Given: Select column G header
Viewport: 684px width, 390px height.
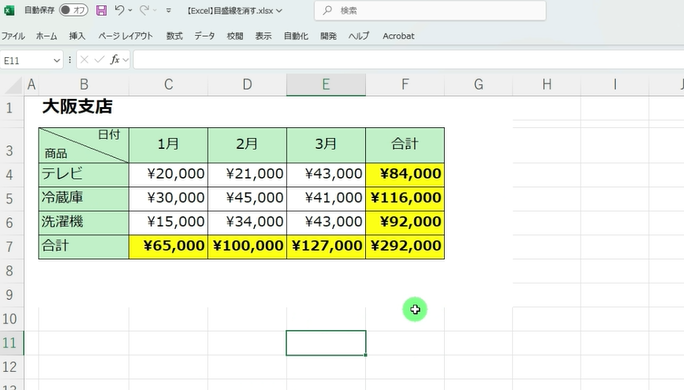Looking at the screenshot, I should [x=479, y=84].
